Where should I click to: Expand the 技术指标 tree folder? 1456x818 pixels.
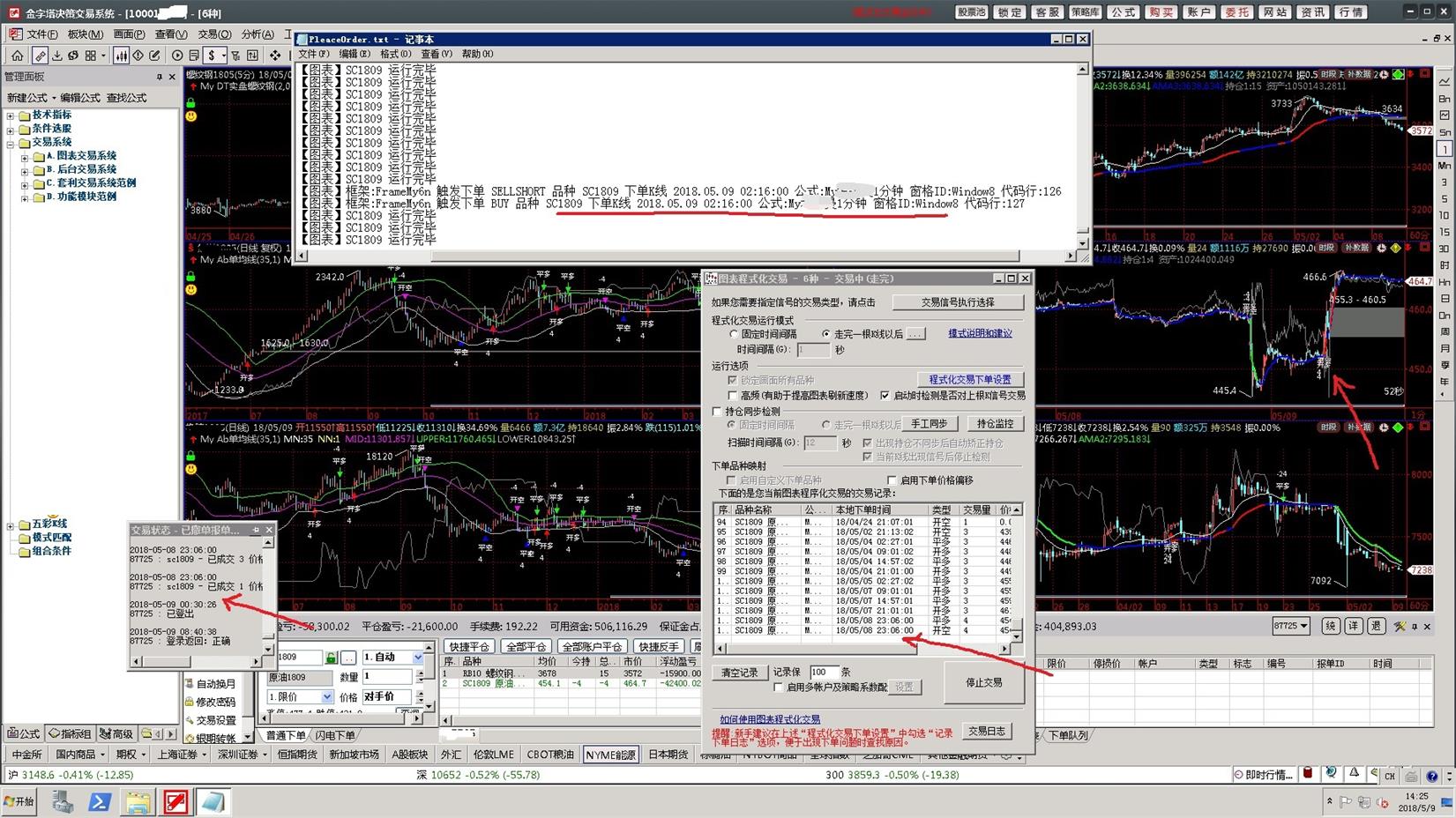pyautogui.click(x=11, y=115)
